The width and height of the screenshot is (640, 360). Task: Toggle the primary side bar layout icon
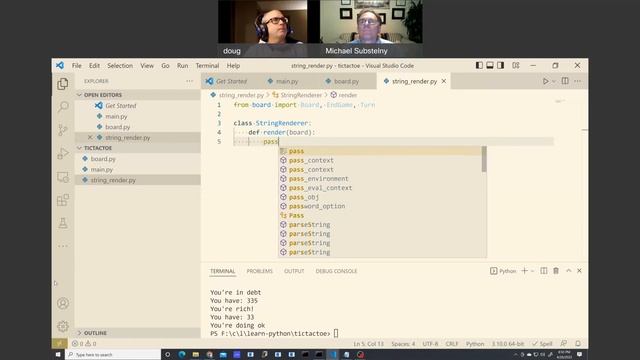[x=479, y=65]
